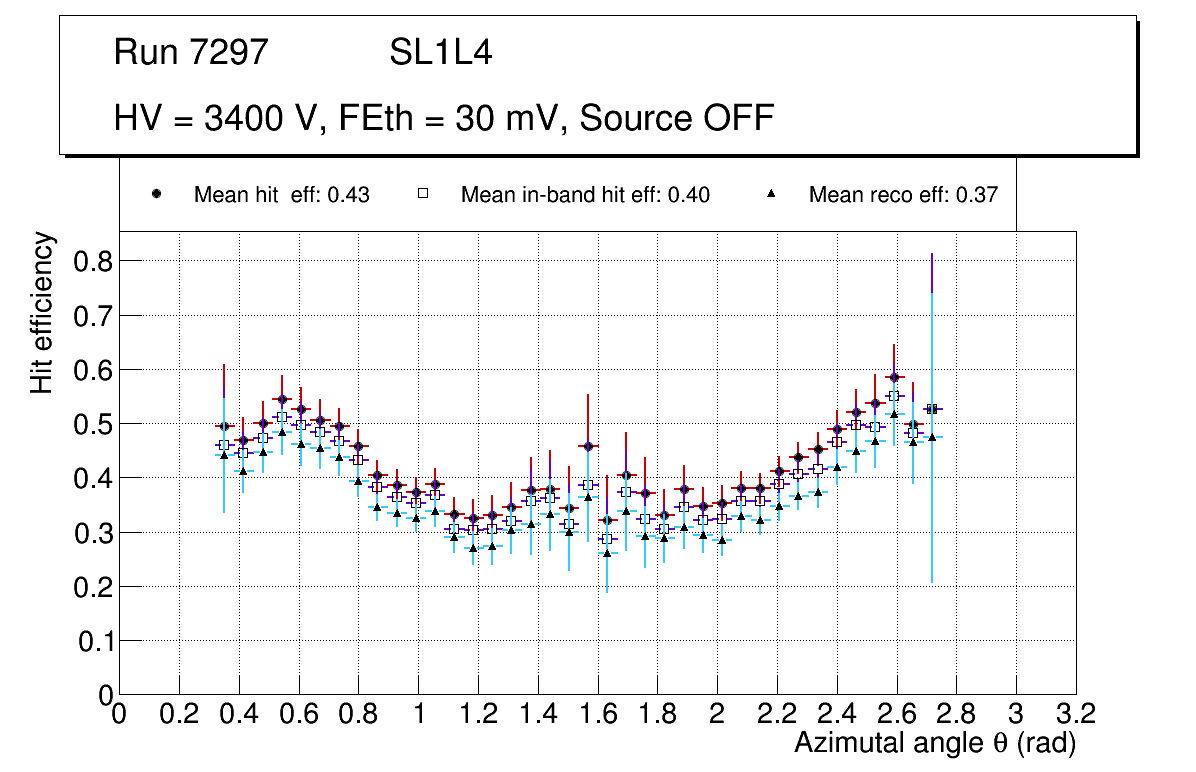Click the 'Azimutal angle θ (rad)' x-axis title
The width and height of the screenshot is (1196, 772).
point(934,744)
